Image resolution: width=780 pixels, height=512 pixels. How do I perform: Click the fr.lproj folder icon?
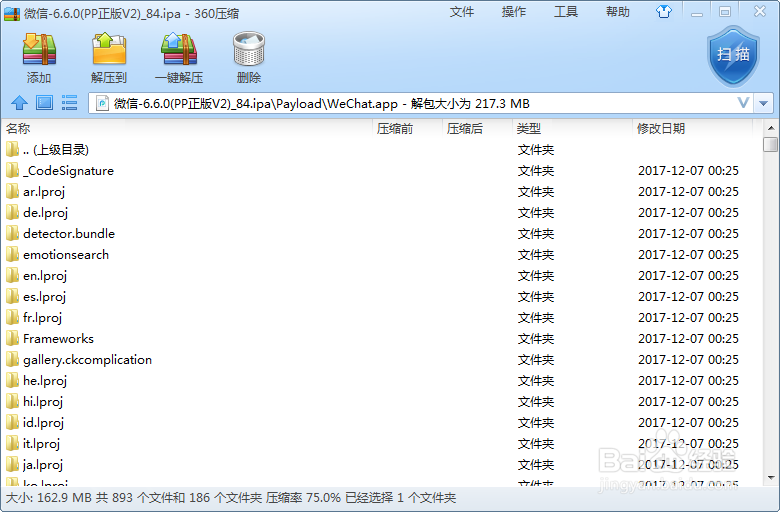pos(12,317)
